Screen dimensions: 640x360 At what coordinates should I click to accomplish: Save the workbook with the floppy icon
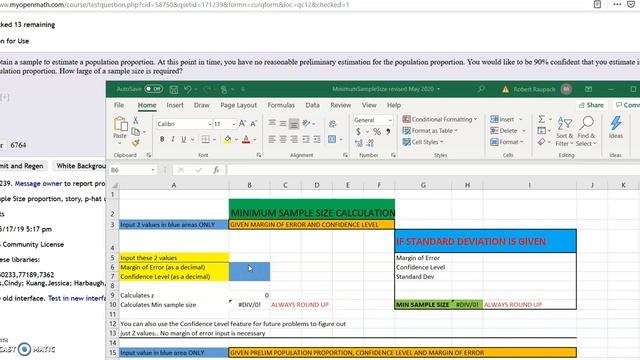tap(174, 89)
